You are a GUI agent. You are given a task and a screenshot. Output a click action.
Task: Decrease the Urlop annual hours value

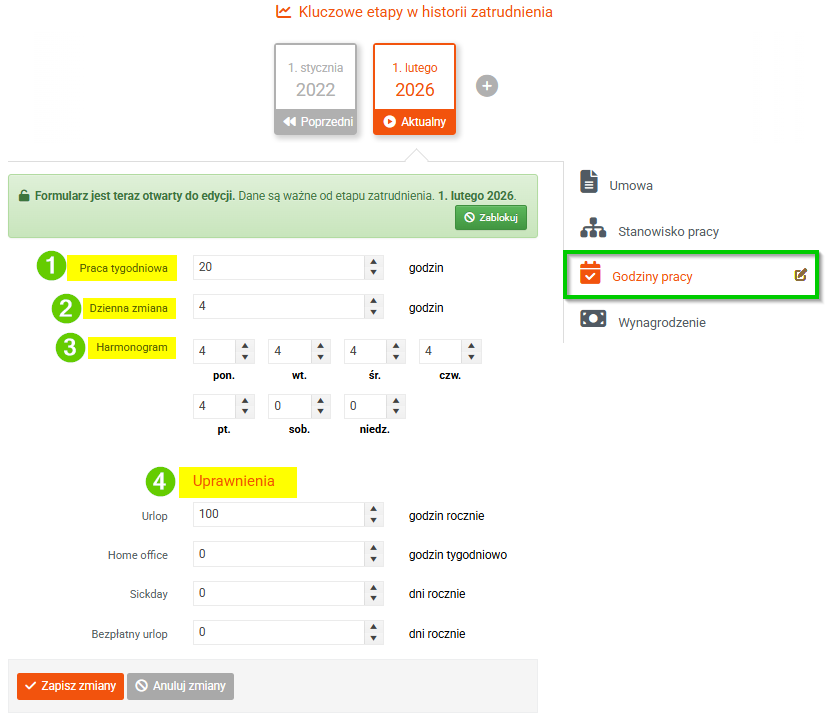click(x=373, y=520)
